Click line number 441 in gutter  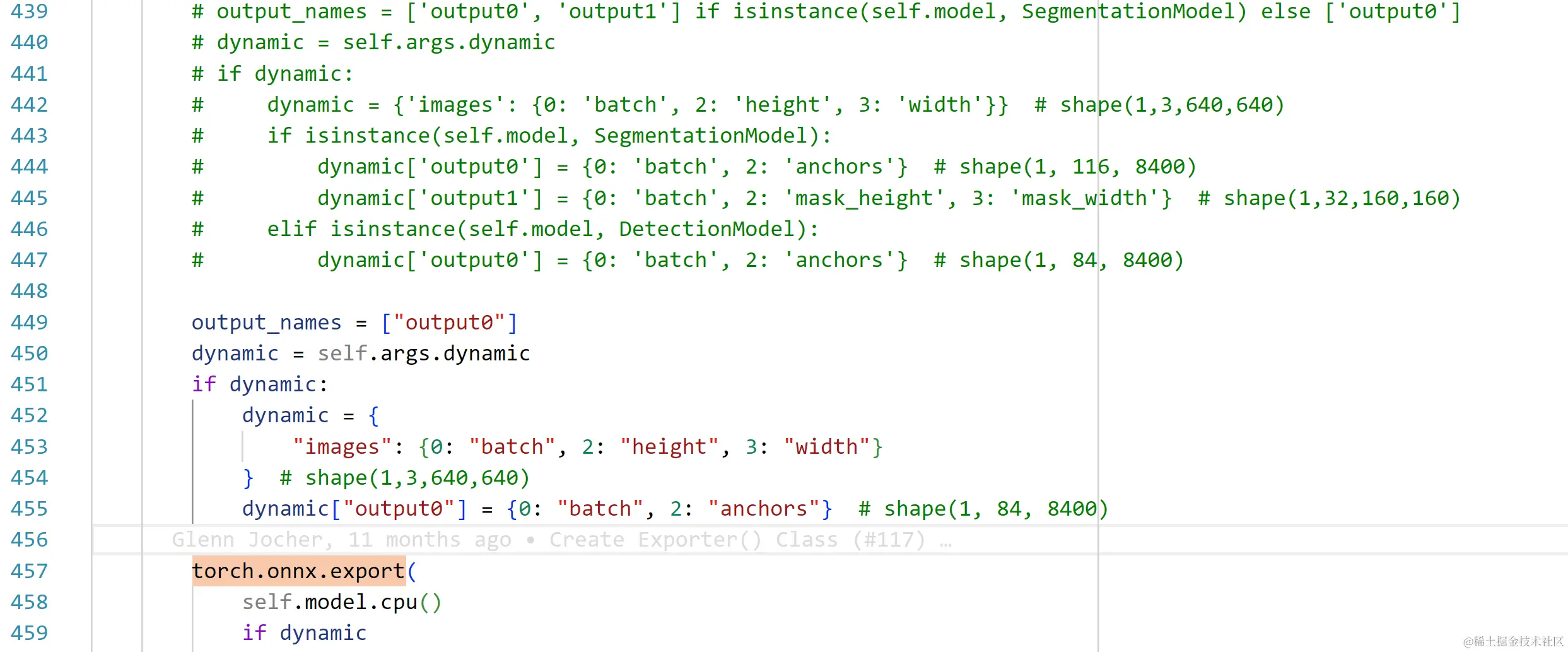[29, 74]
